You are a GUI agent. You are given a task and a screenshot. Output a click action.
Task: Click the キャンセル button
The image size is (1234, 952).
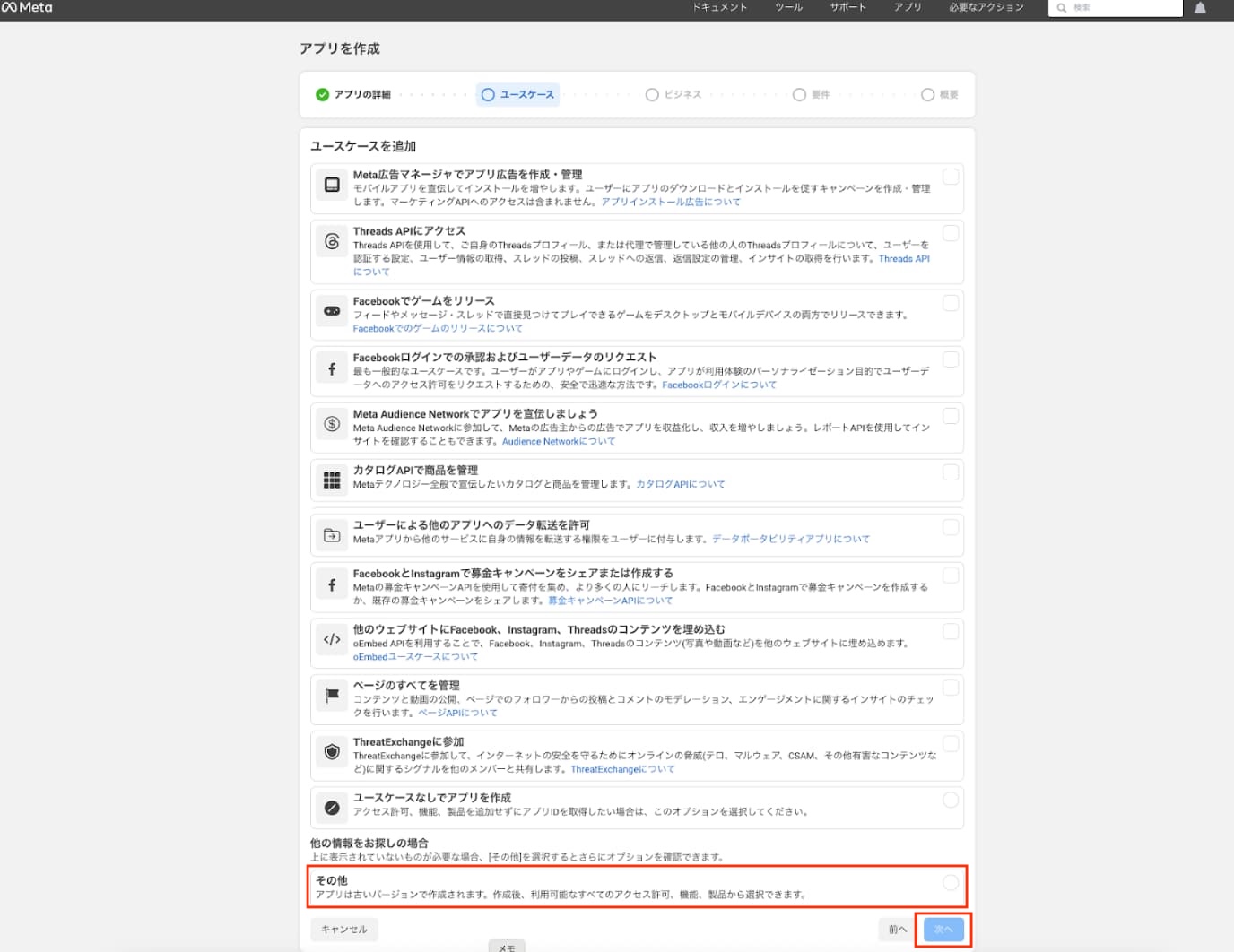344,930
